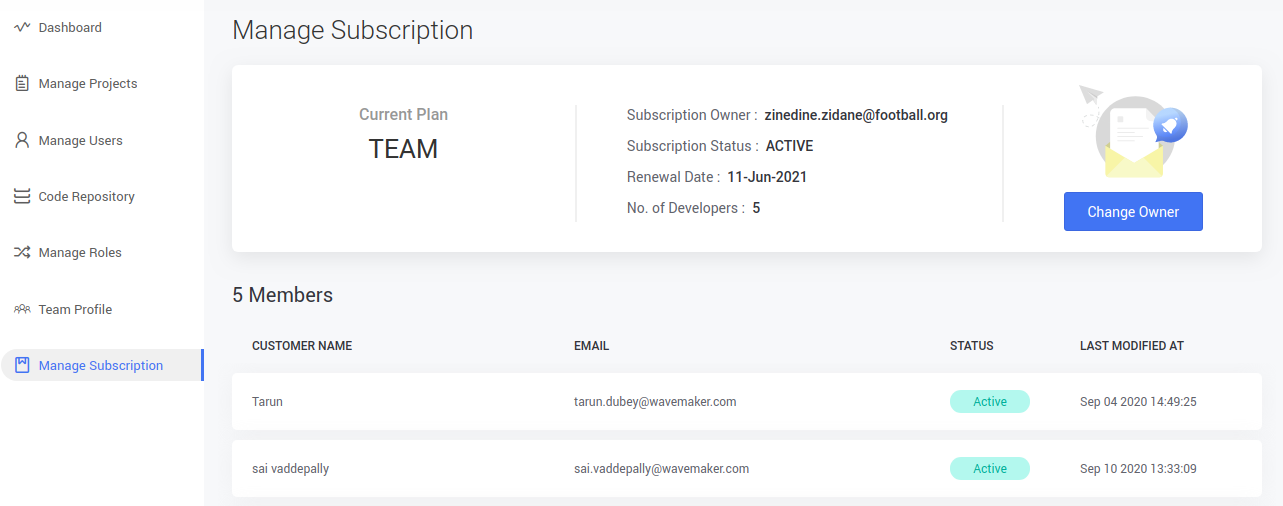Open the Code Repository section
This screenshot has width=1283, height=506.
(x=86, y=197)
